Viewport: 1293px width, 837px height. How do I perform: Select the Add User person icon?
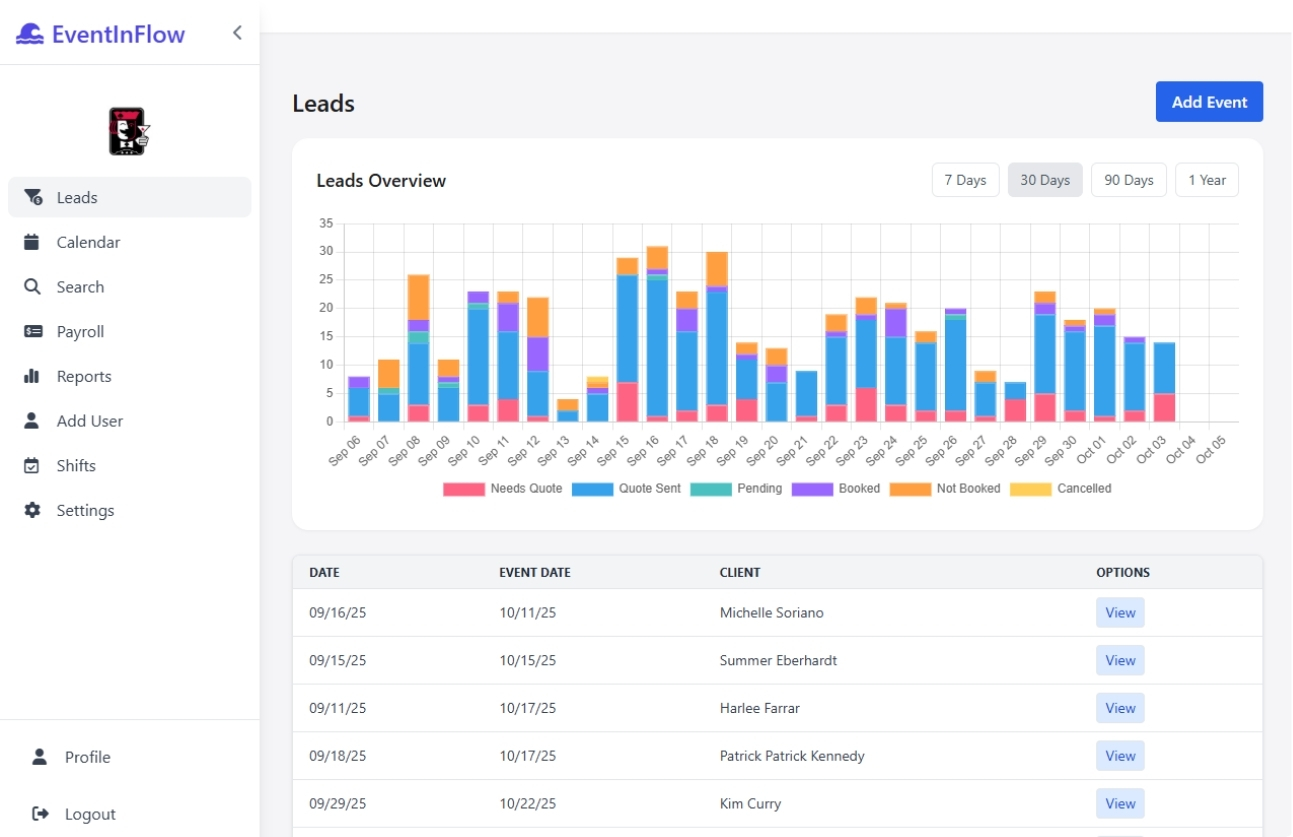33,421
